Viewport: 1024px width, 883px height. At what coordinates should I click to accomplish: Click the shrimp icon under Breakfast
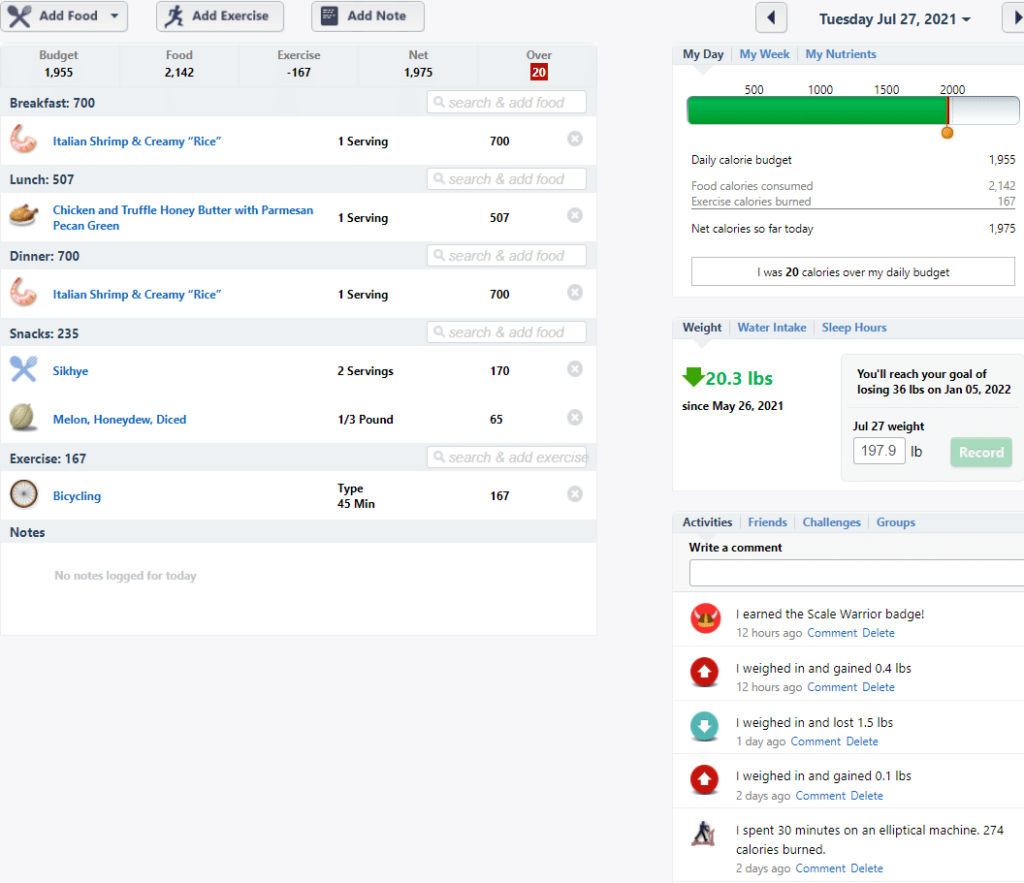click(24, 140)
